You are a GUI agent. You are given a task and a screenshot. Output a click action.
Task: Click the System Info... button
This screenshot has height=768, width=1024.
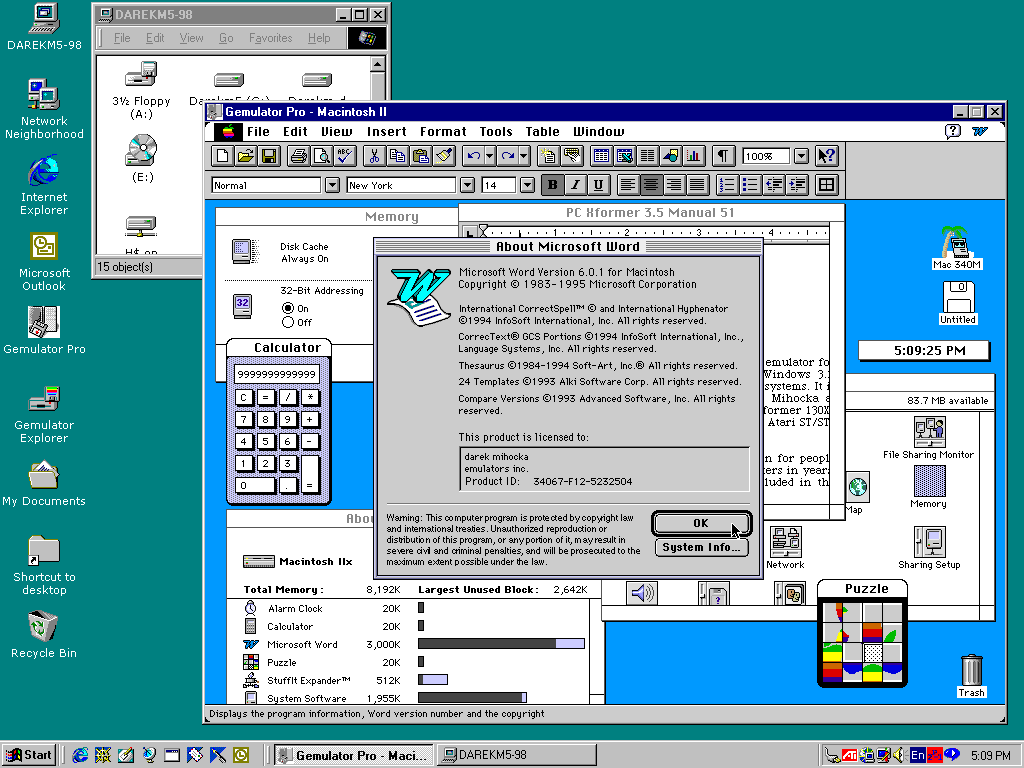click(x=701, y=547)
